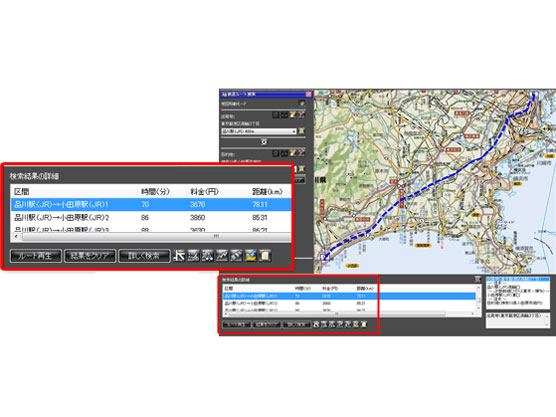Click red pin icon in departure row
The height and width of the screenshot is (417, 556).
301,115
